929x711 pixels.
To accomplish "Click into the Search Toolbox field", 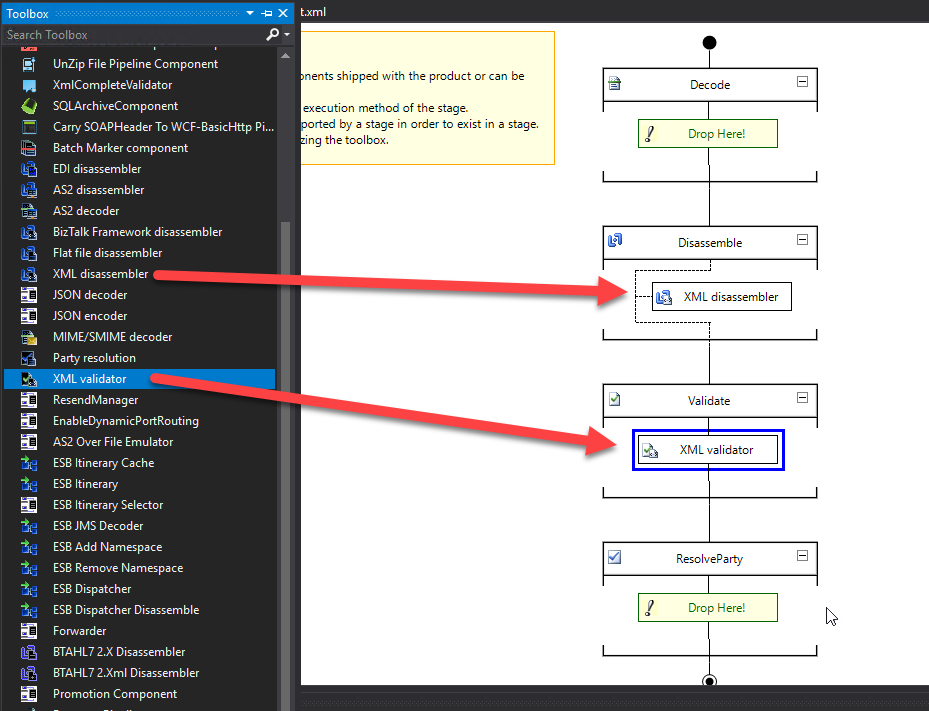I will 130,34.
